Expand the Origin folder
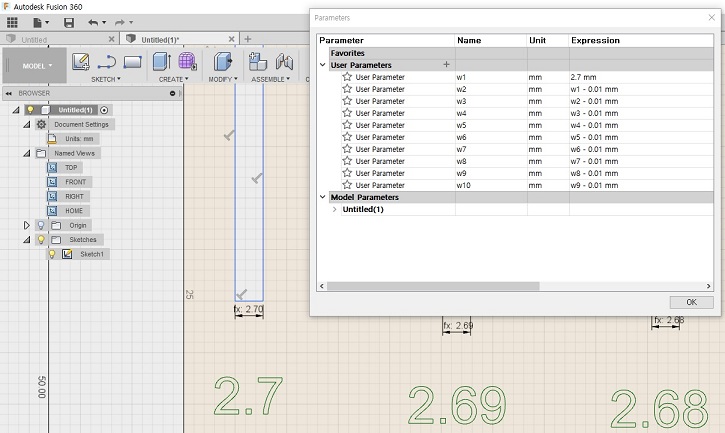The width and height of the screenshot is (725, 433). coord(27,225)
